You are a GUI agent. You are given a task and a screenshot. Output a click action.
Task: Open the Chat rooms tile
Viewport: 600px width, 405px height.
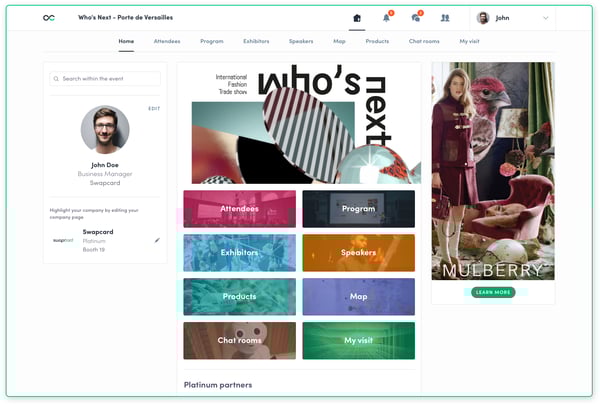click(x=240, y=341)
